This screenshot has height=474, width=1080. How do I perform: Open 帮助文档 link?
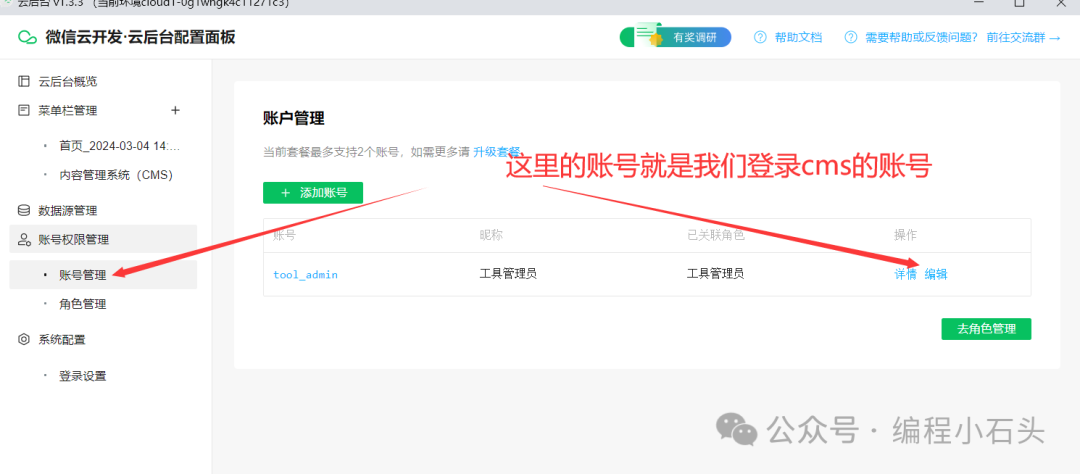tap(798, 37)
